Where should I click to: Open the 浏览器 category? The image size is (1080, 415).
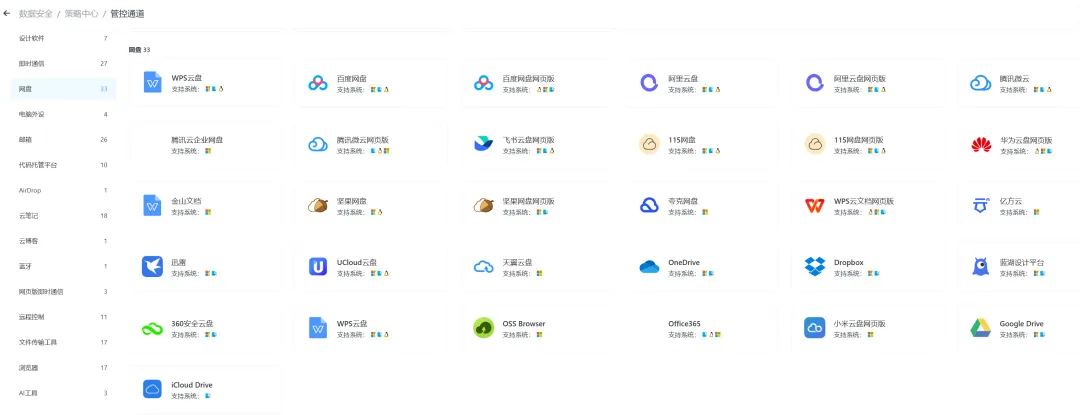pos(63,368)
